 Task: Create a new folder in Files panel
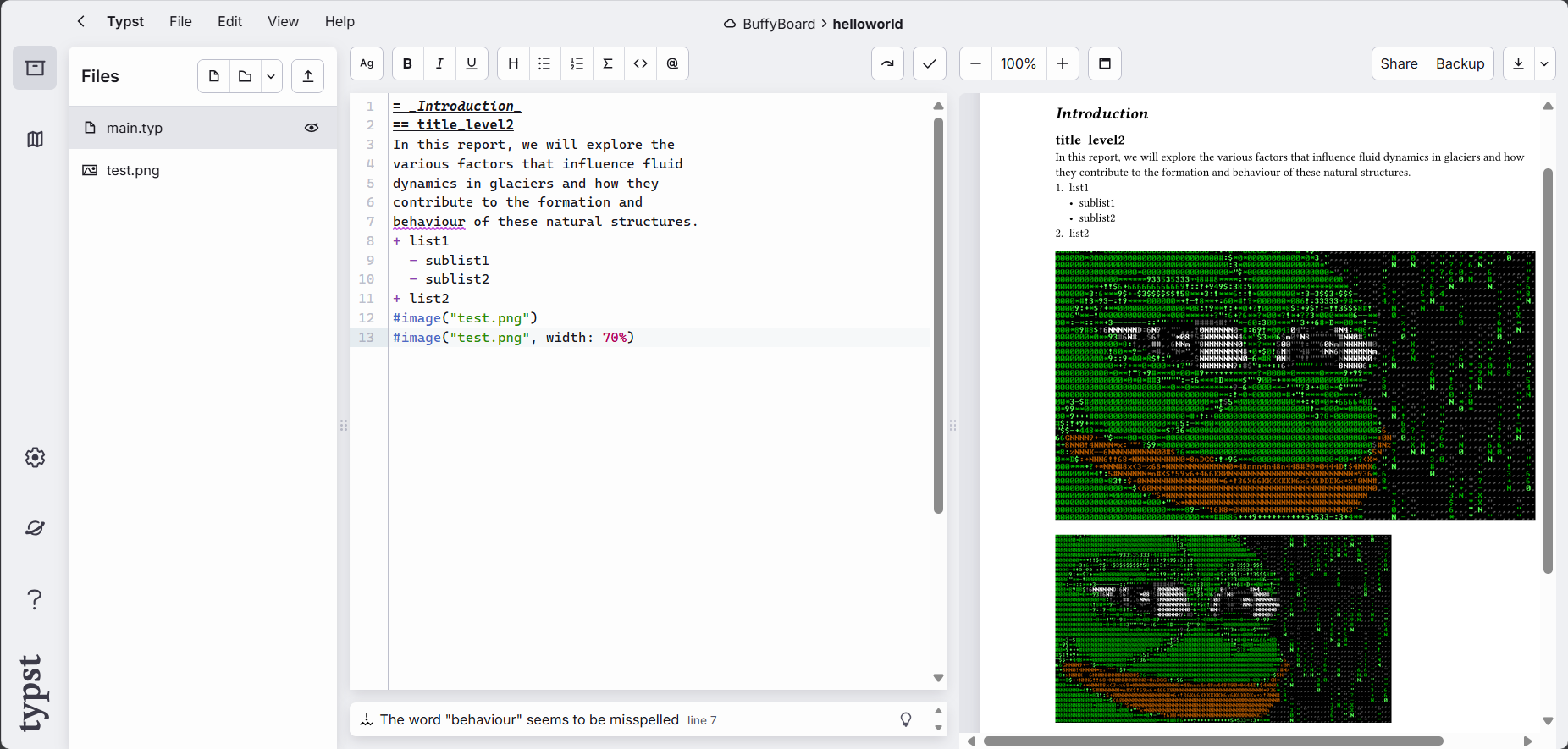point(245,76)
